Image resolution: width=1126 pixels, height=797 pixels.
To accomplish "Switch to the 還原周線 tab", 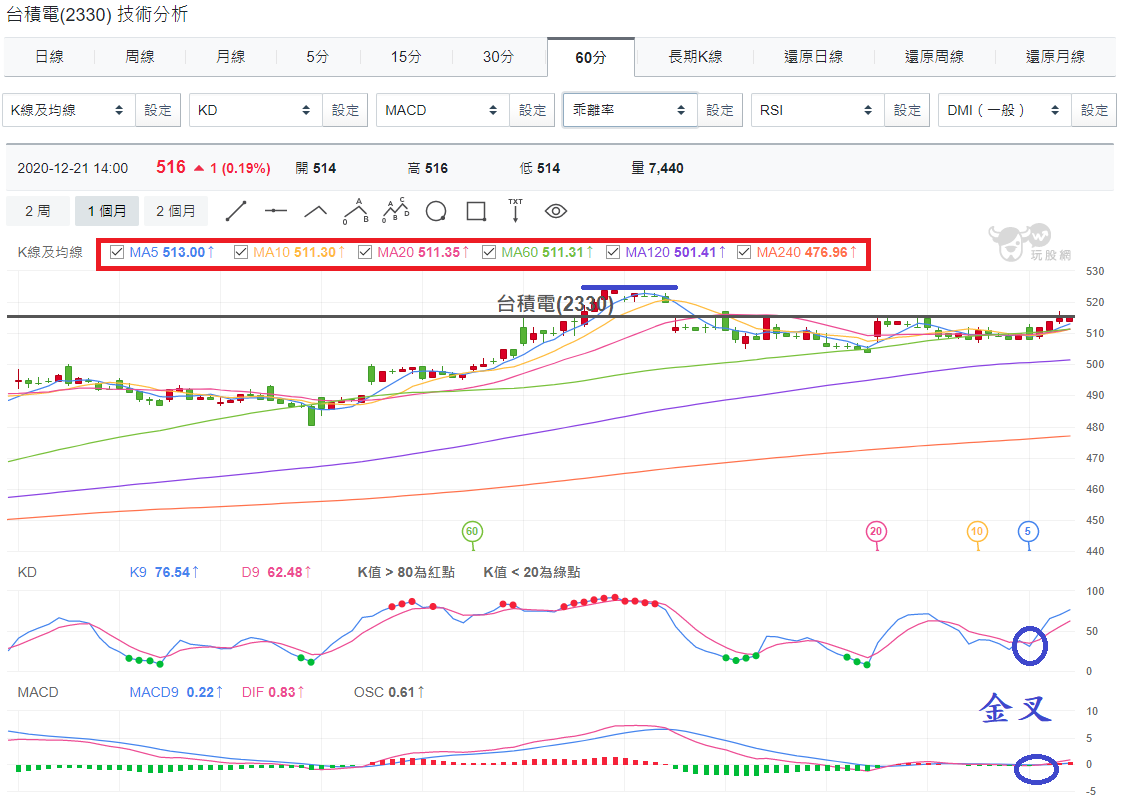I will (x=934, y=57).
